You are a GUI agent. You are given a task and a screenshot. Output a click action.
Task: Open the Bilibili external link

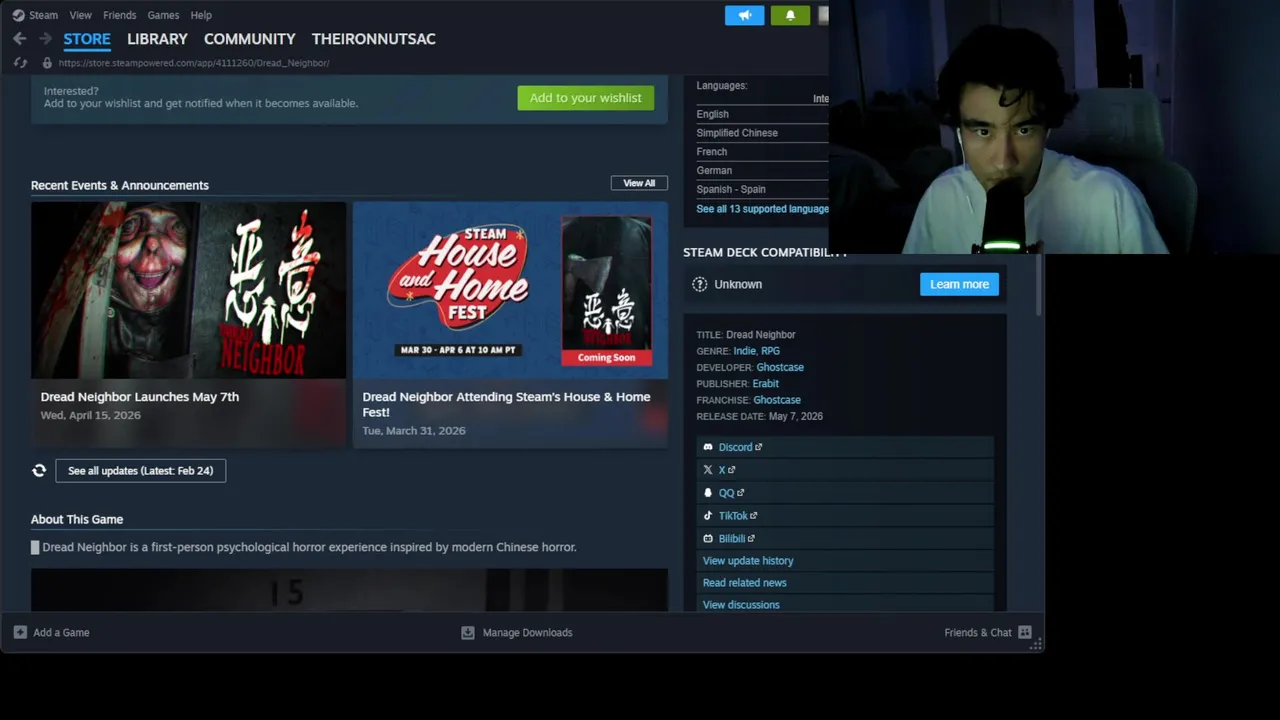tap(737, 539)
